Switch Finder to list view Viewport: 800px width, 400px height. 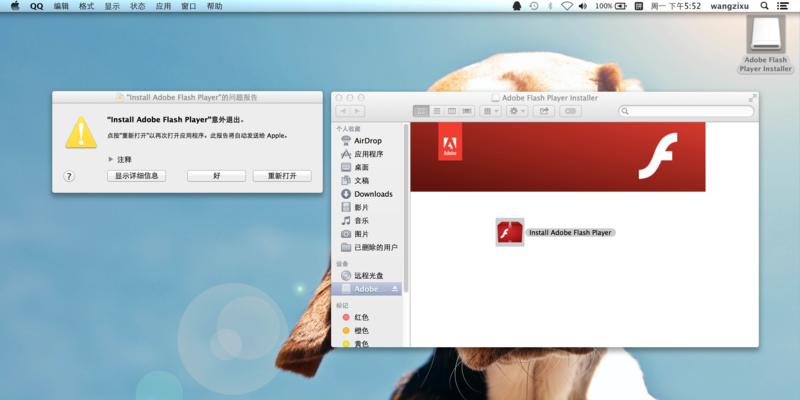(x=437, y=111)
